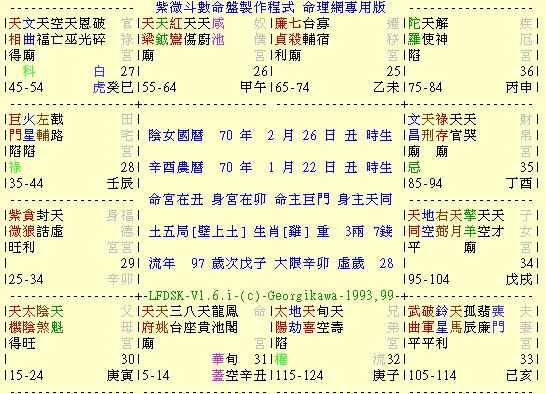Image resolution: width=546 pixels, height=394 pixels.
Task: Select the age range 85-94
Action: (426, 183)
